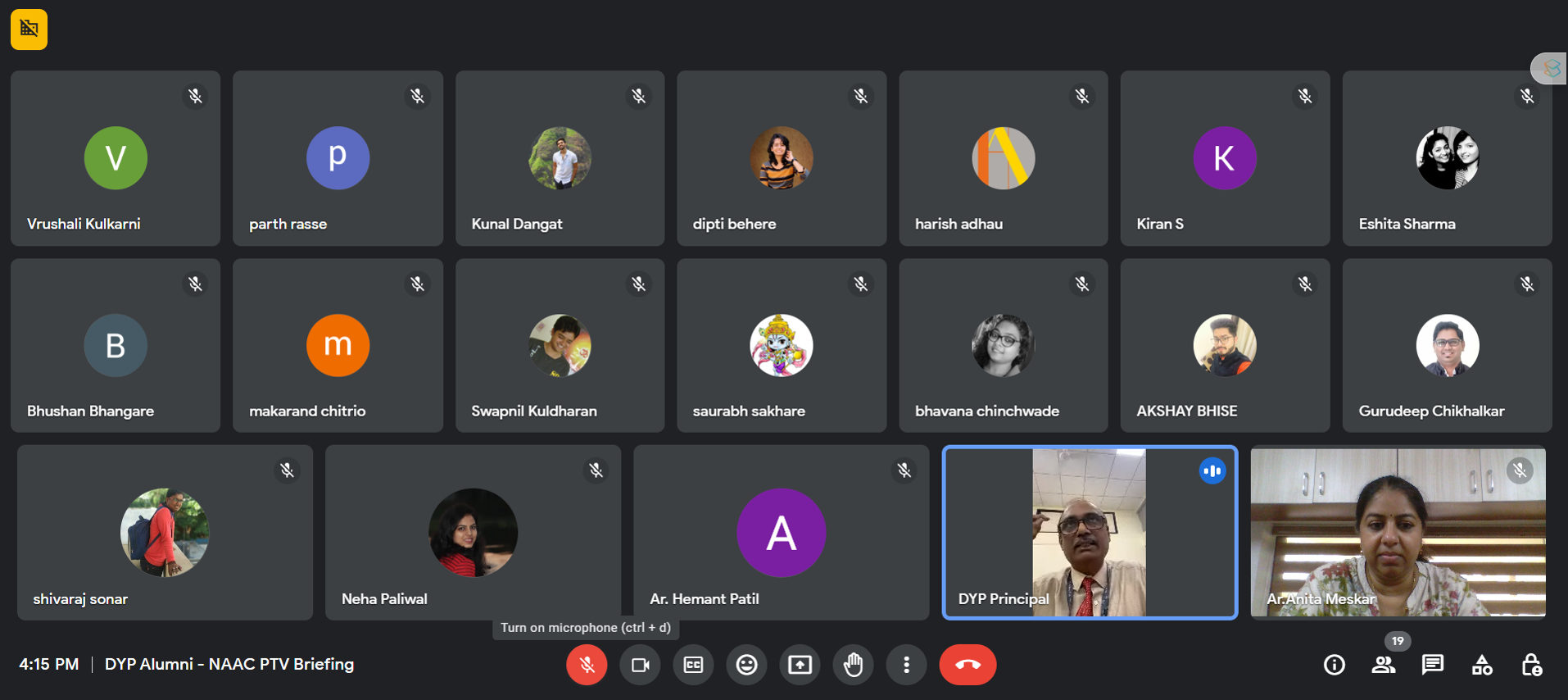
Task: Click the participant count badge '19'
Action: (x=1398, y=641)
